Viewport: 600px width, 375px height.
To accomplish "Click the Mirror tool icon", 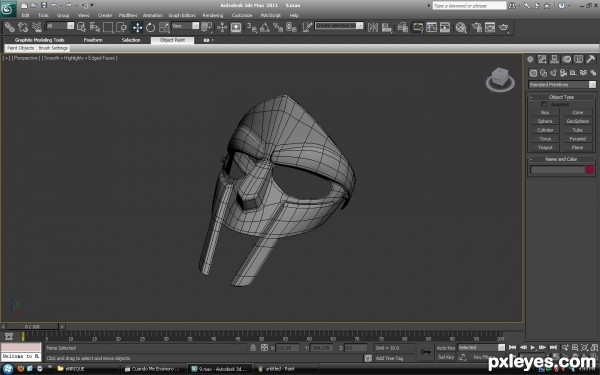I will [373, 27].
